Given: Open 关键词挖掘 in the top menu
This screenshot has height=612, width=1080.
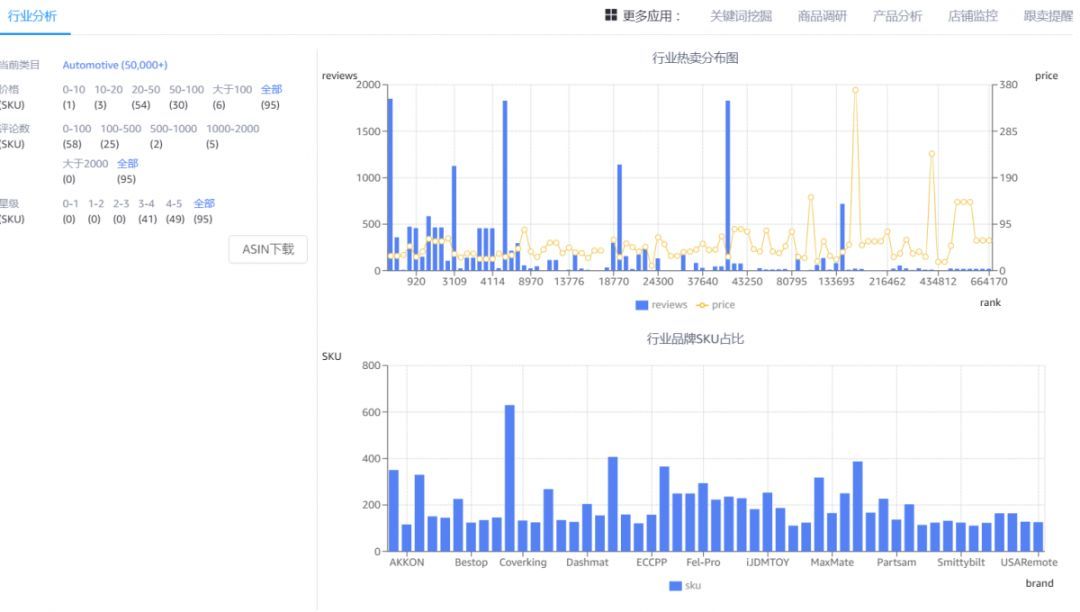Looking at the screenshot, I should (x=741, y=16).
